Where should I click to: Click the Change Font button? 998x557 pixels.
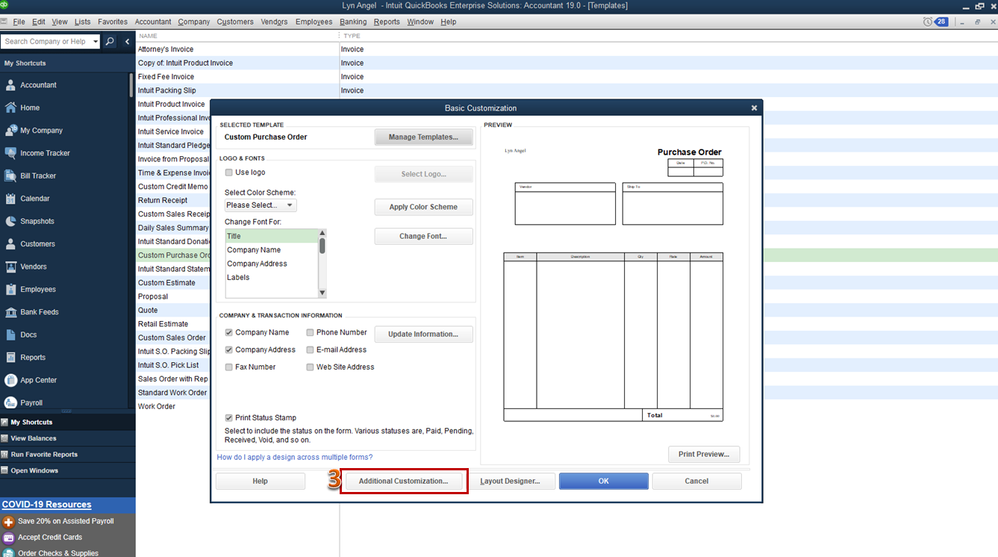click(423, 236)
